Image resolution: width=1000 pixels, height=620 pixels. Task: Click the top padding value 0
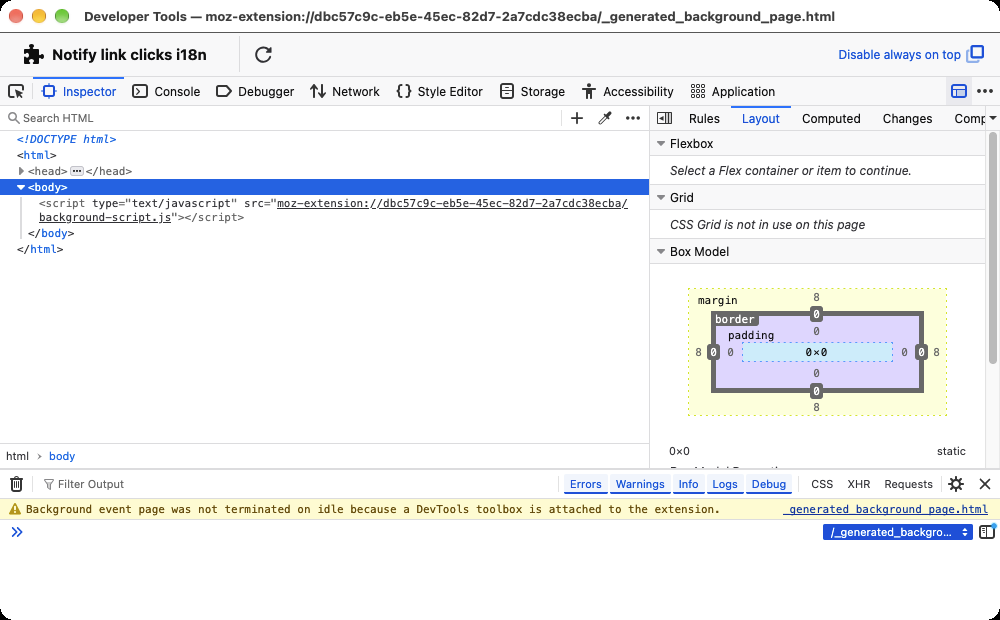(x=816, y=331)
